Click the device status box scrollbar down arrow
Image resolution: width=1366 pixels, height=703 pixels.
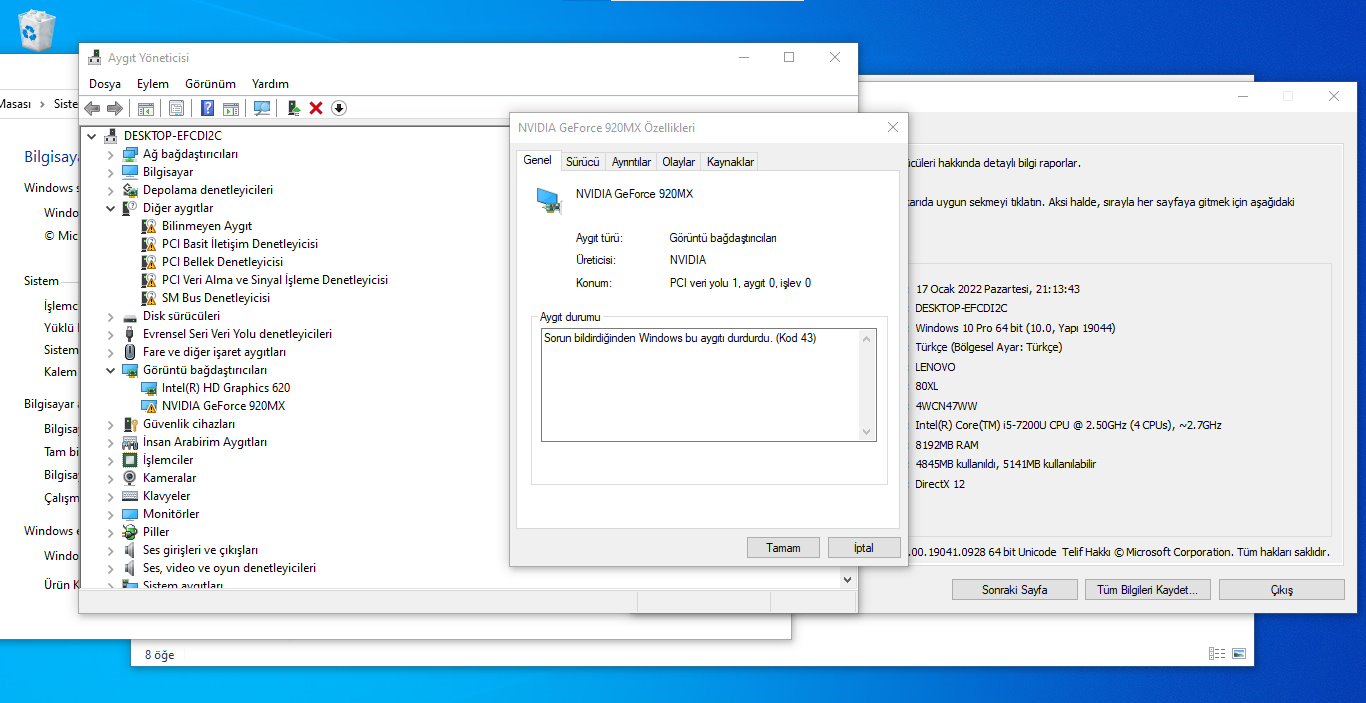tap(867, 432)
